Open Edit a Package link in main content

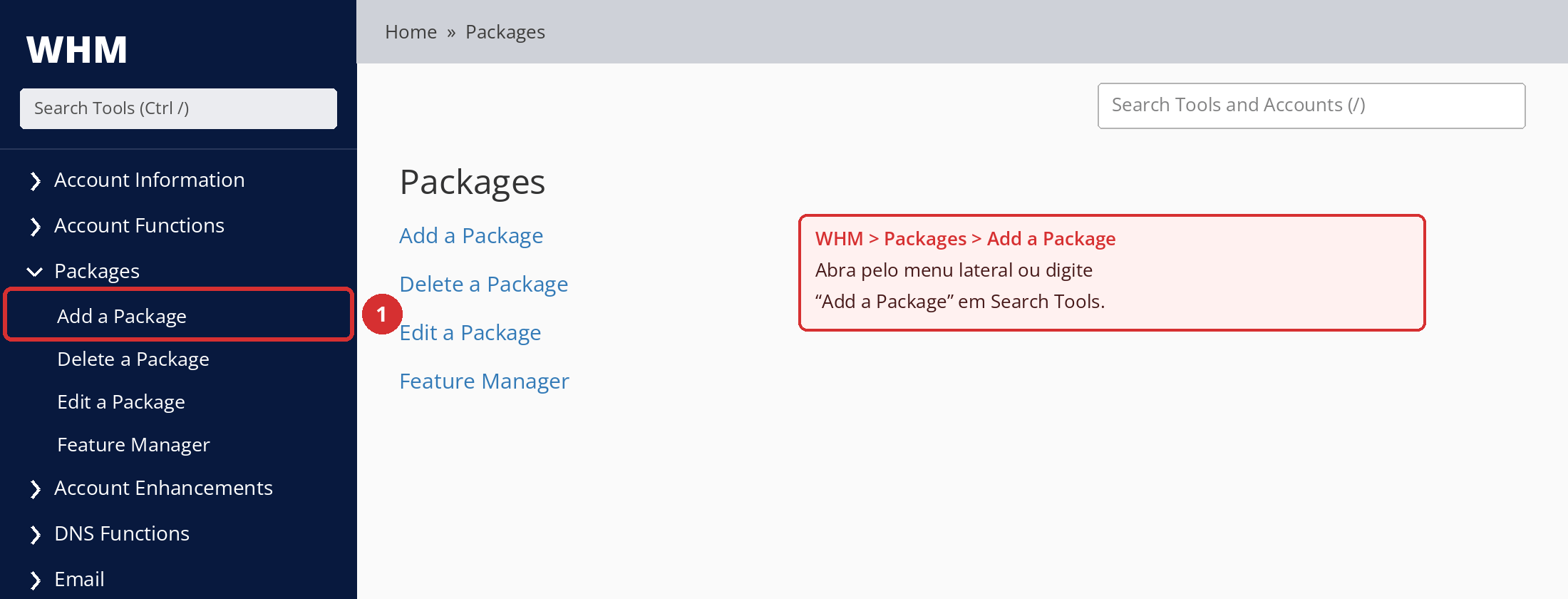pos(470,333)
